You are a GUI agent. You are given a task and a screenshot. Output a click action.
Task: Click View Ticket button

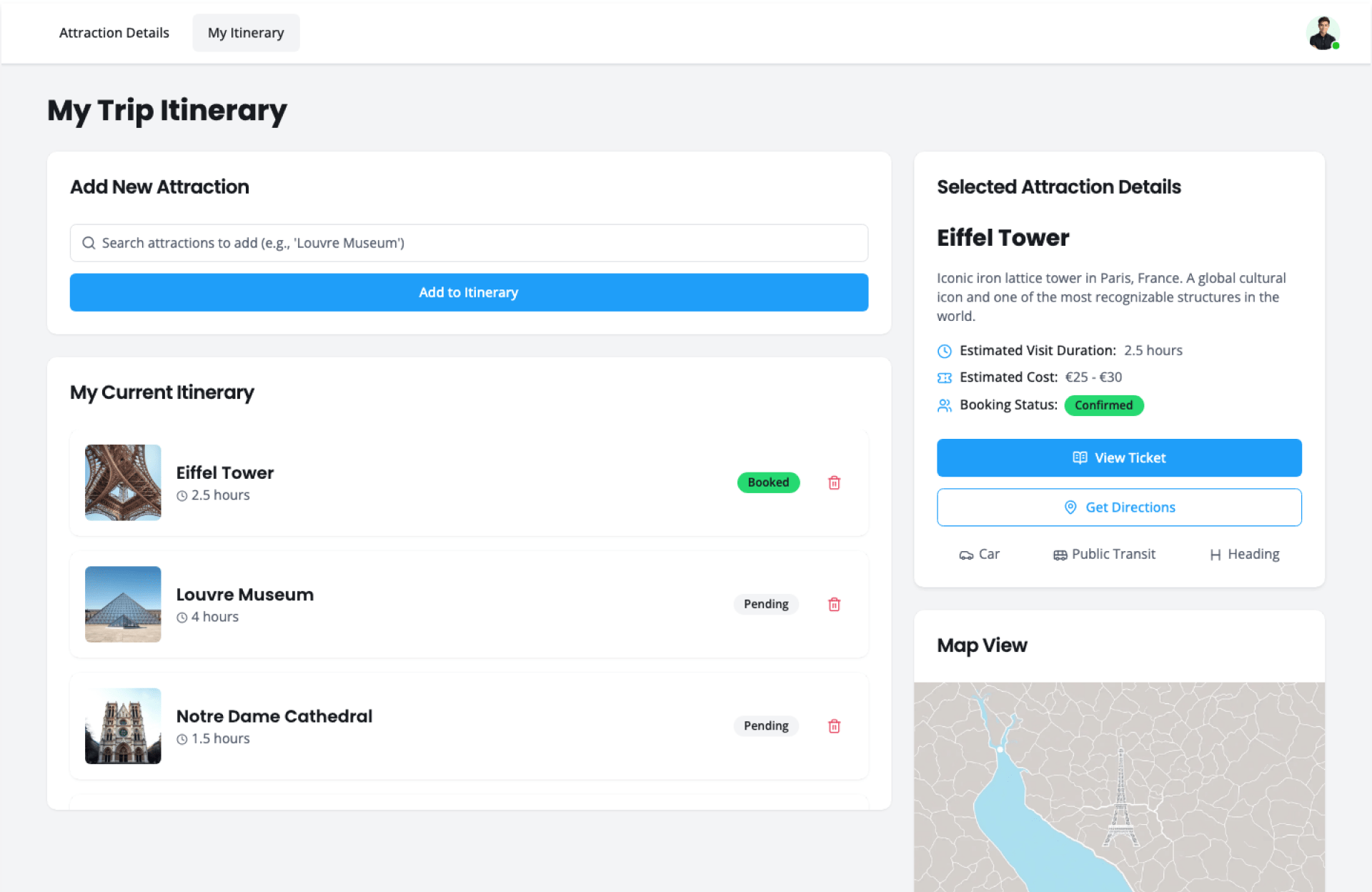(x=1119, y=457)
